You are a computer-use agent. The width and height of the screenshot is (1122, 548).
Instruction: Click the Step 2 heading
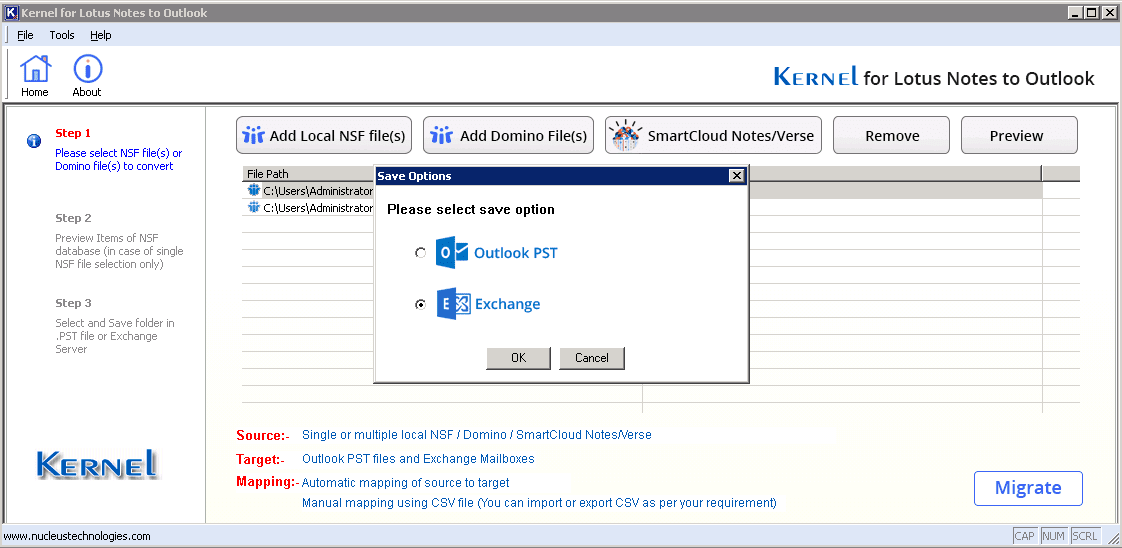[x=73, y=218]
